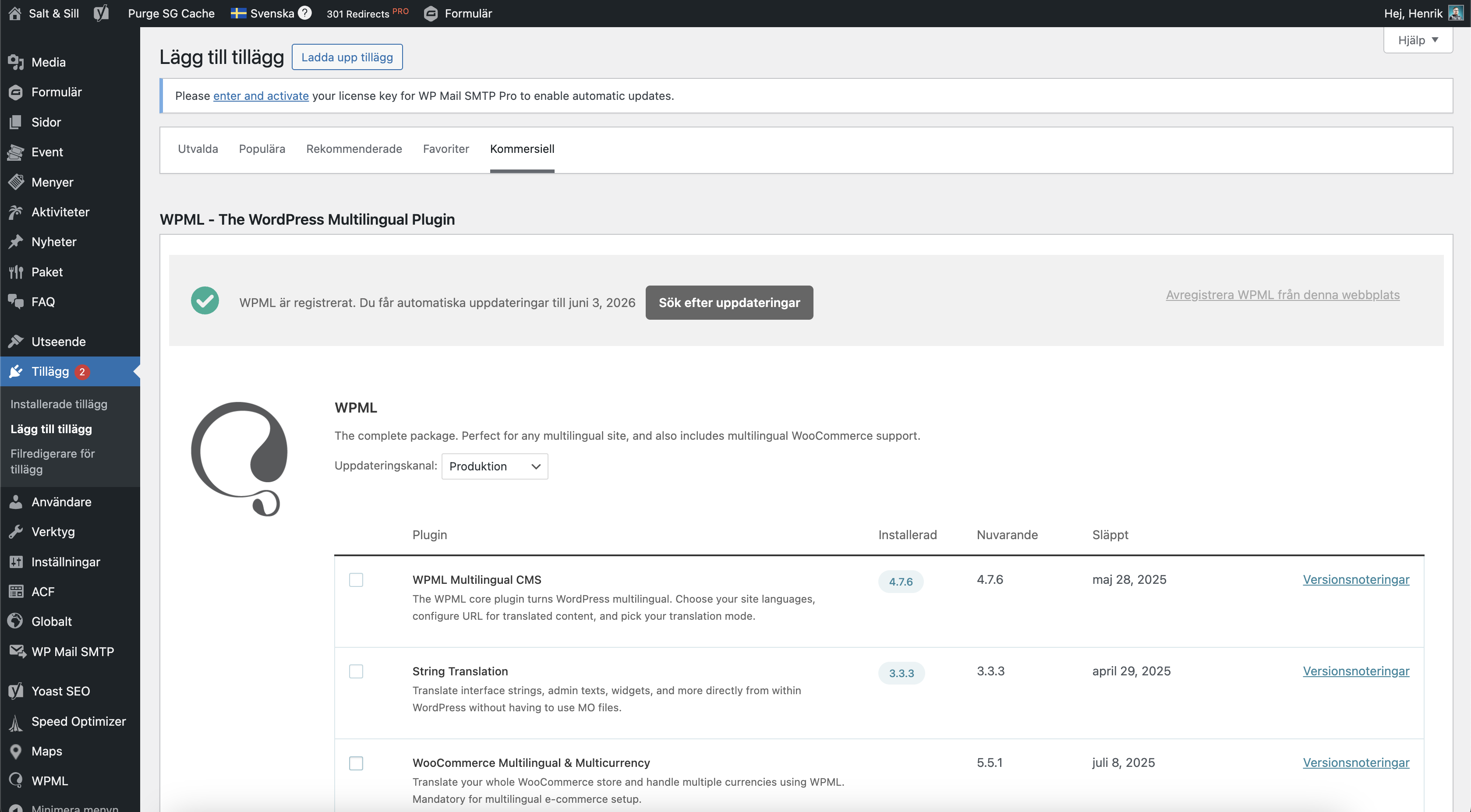Expand the Hjälp help dropdown
Viewport: 1471px width, 812px height.
click(1418, 40)
